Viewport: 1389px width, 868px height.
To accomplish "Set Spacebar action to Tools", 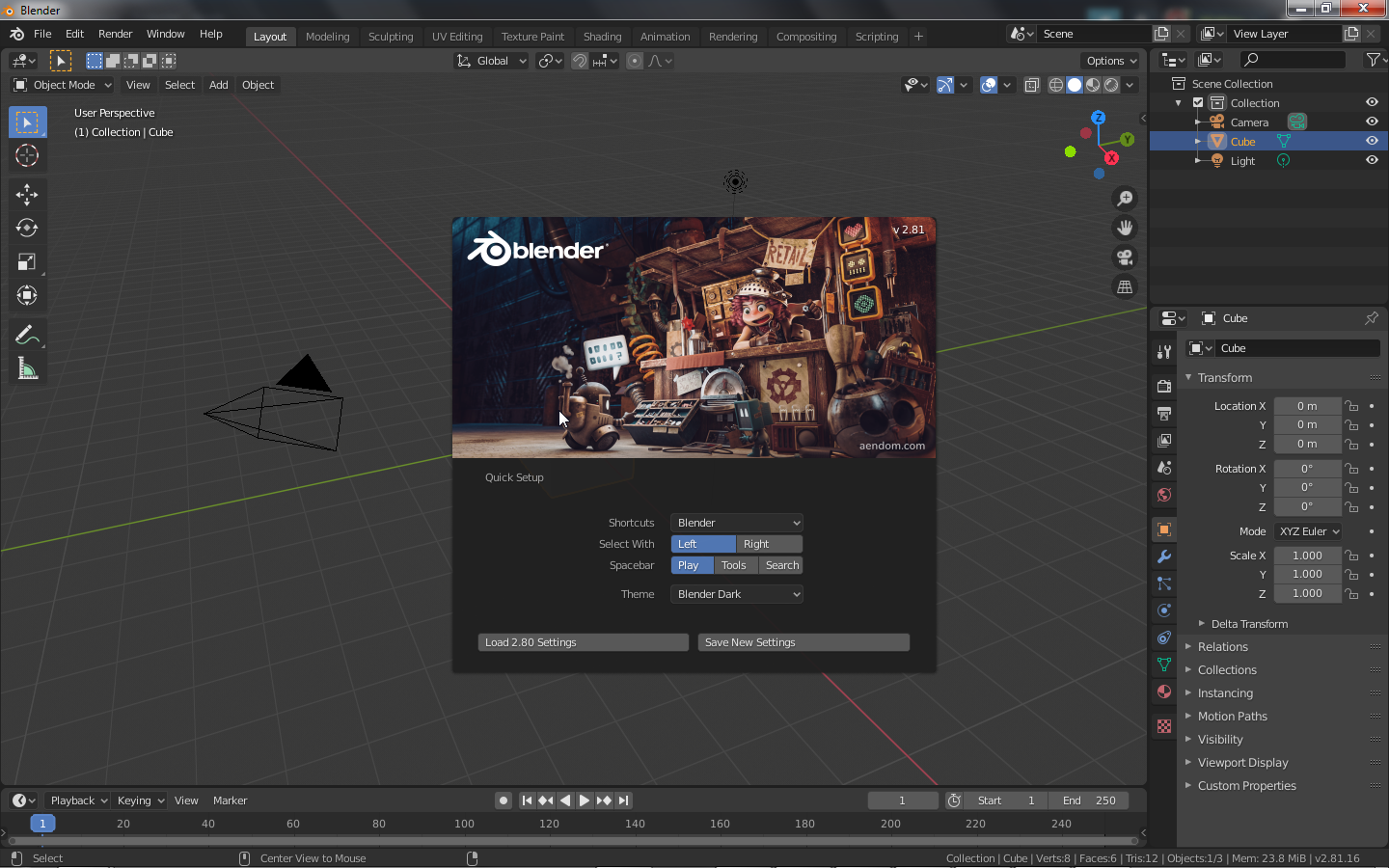I will (x=734, y=565).
